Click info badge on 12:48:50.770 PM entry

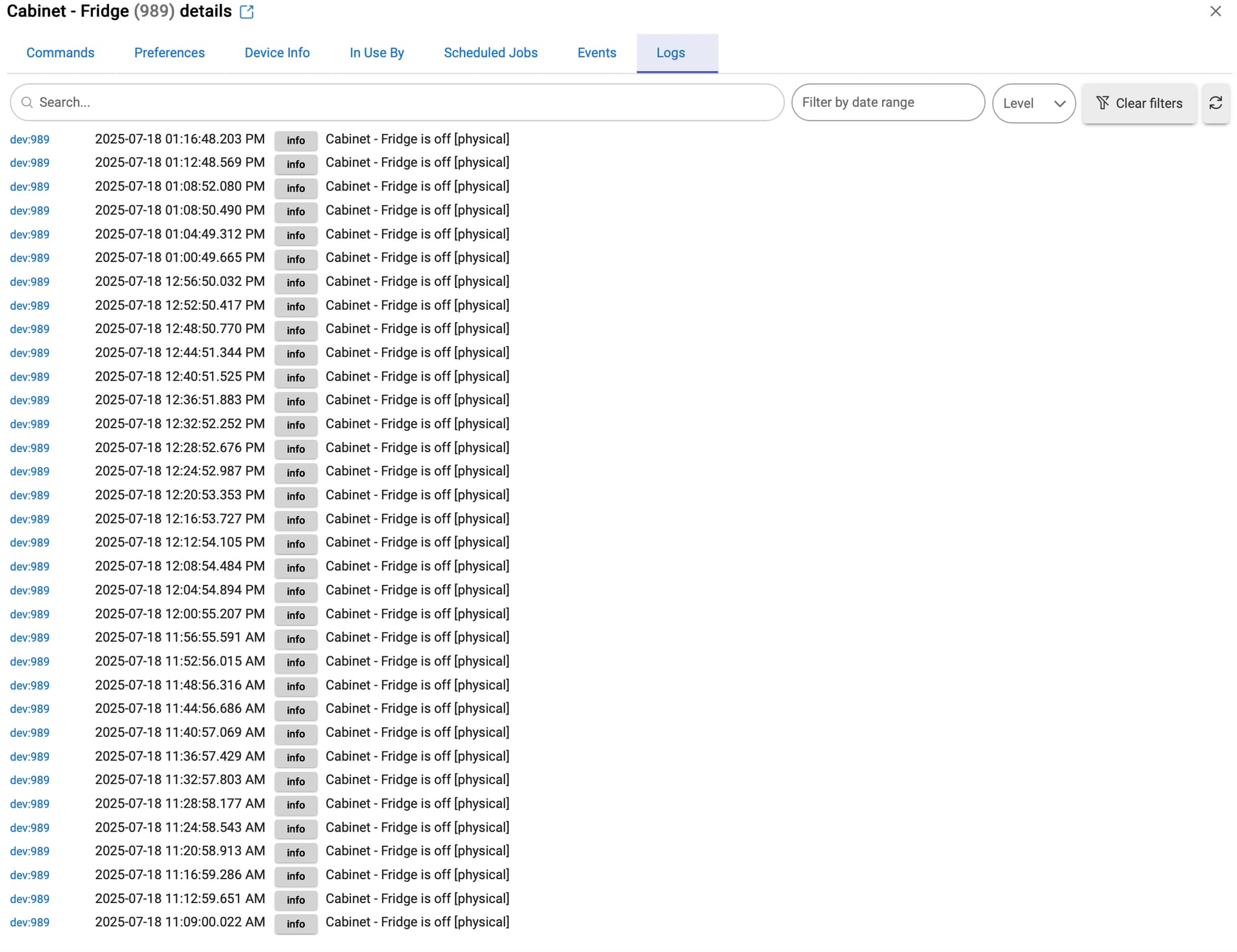(296, 330)
